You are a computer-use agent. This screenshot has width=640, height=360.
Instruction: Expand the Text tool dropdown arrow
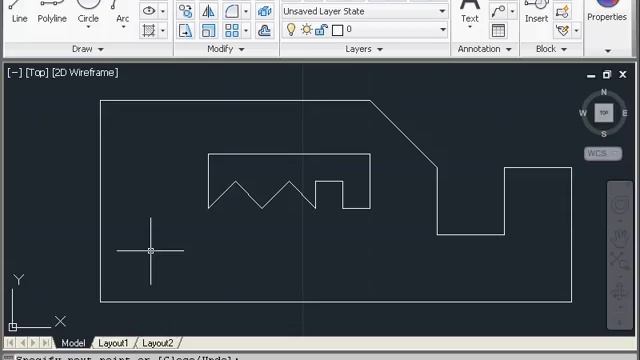(x=470, y=27)
